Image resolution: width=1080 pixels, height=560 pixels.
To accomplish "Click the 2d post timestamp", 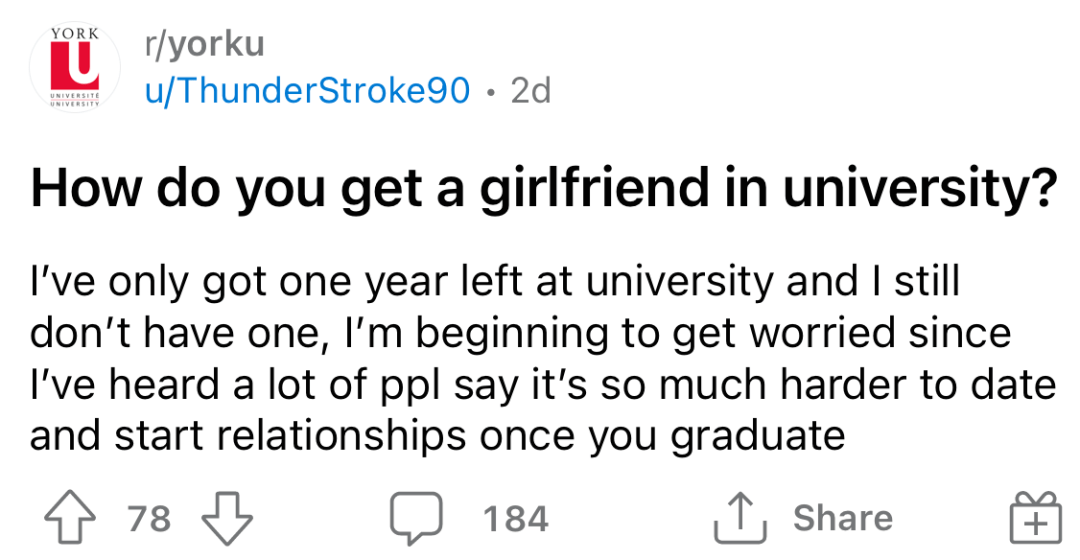I will (530, 90).
